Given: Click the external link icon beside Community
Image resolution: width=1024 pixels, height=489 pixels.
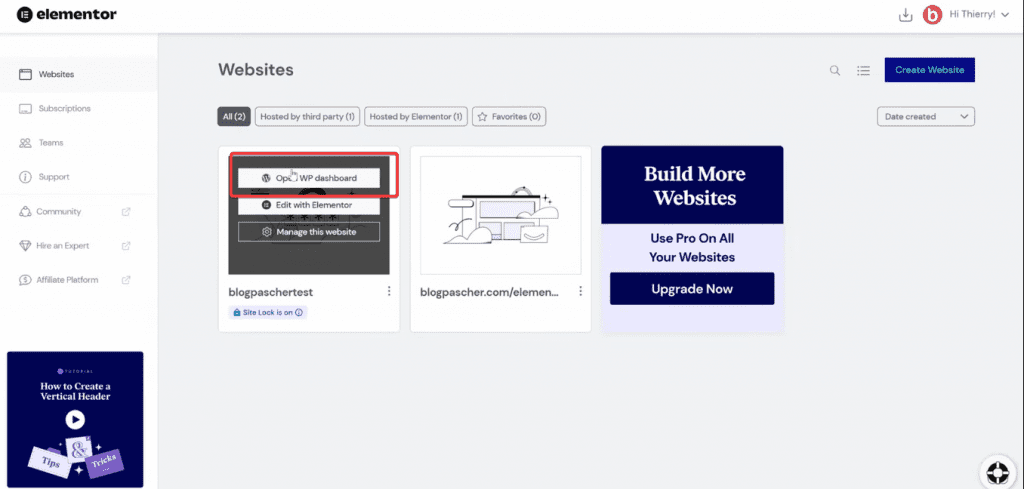Looking at the screenshot, I should [x=126, y=212].
